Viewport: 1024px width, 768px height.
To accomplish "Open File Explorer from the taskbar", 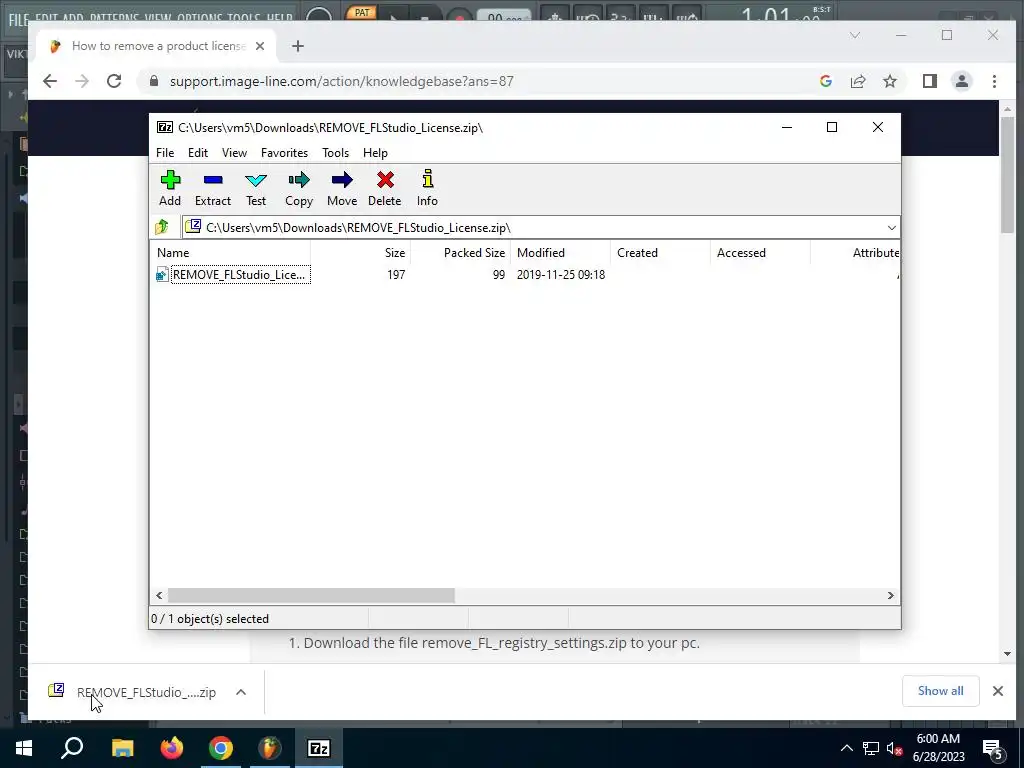I will pyautogui.click(x=122, y=748).
